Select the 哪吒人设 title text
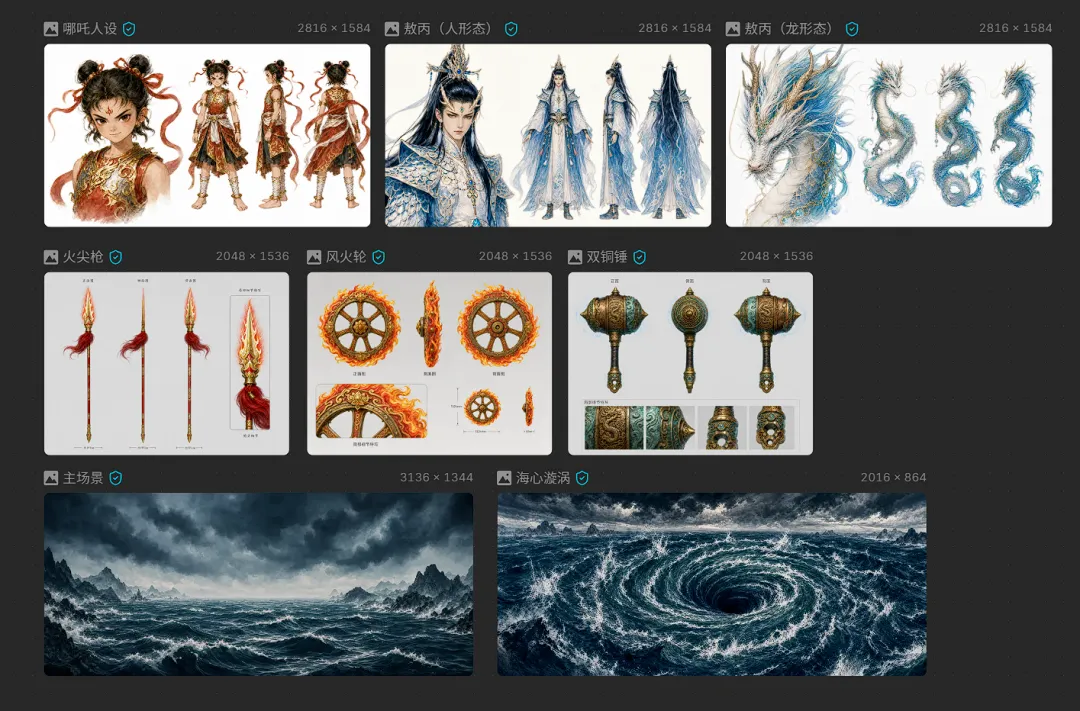Image resolution: width=1080 pixels, height=711 pixels. click(90, 29)
